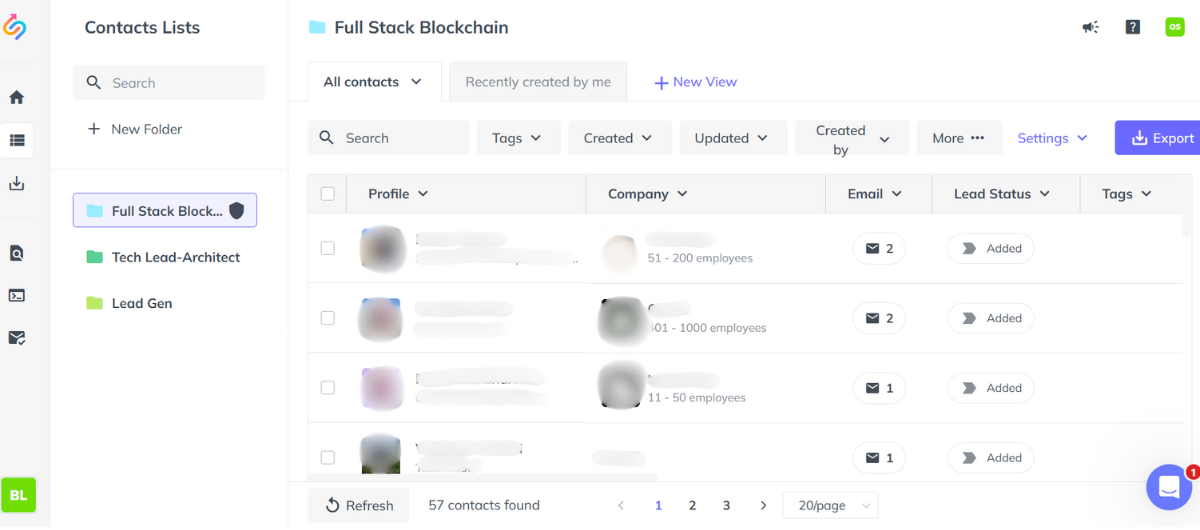The image size is (1200, 530).
Task: Click the Refresh button
Action: tap(359, 505)
